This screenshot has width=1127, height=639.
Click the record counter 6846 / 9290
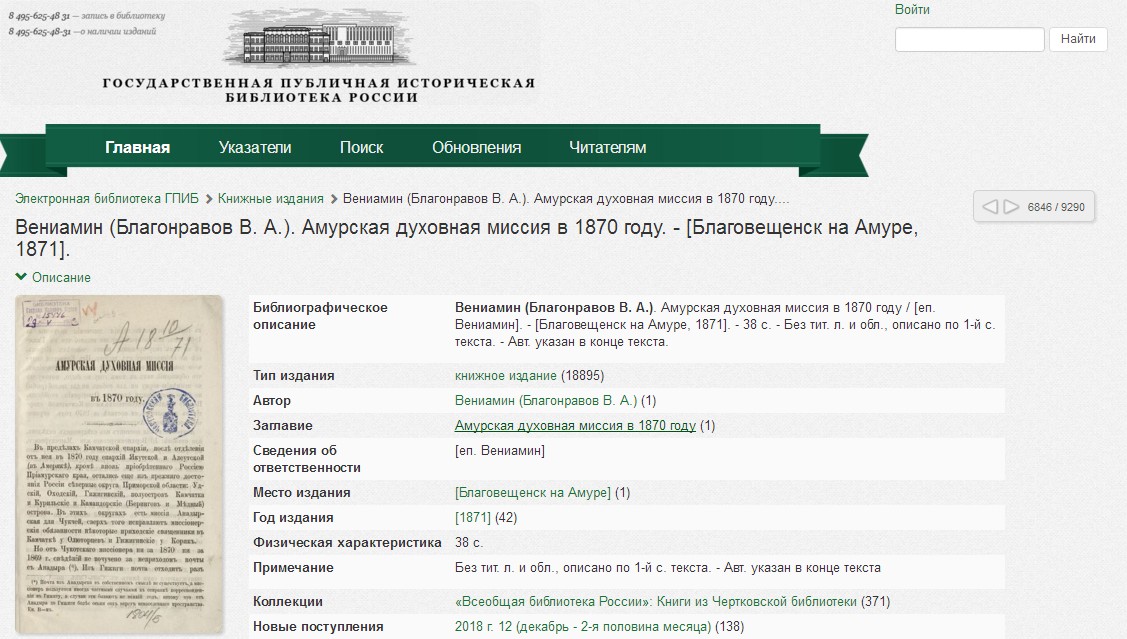pyautogui.click(x=1056, y=207)
